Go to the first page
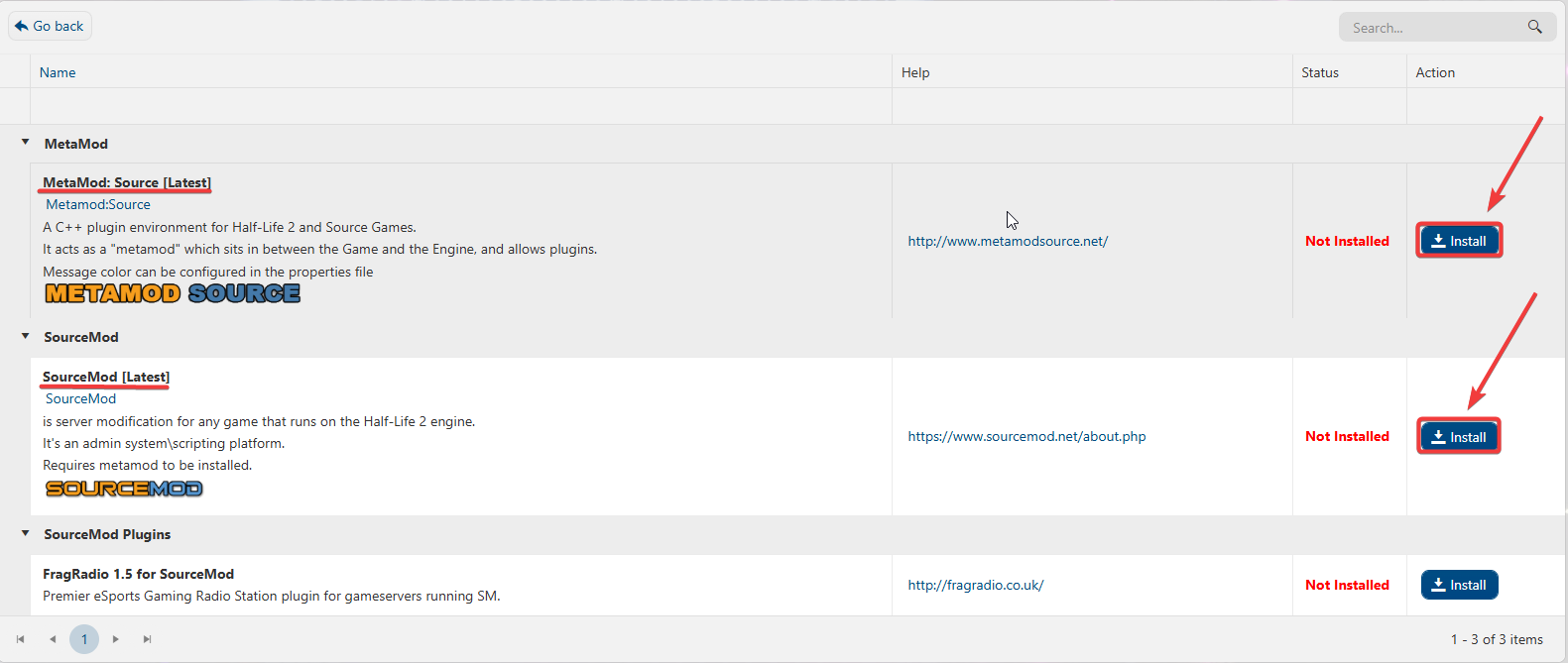The height and width of the screenshot is (663, 1568). pos(20,639)
